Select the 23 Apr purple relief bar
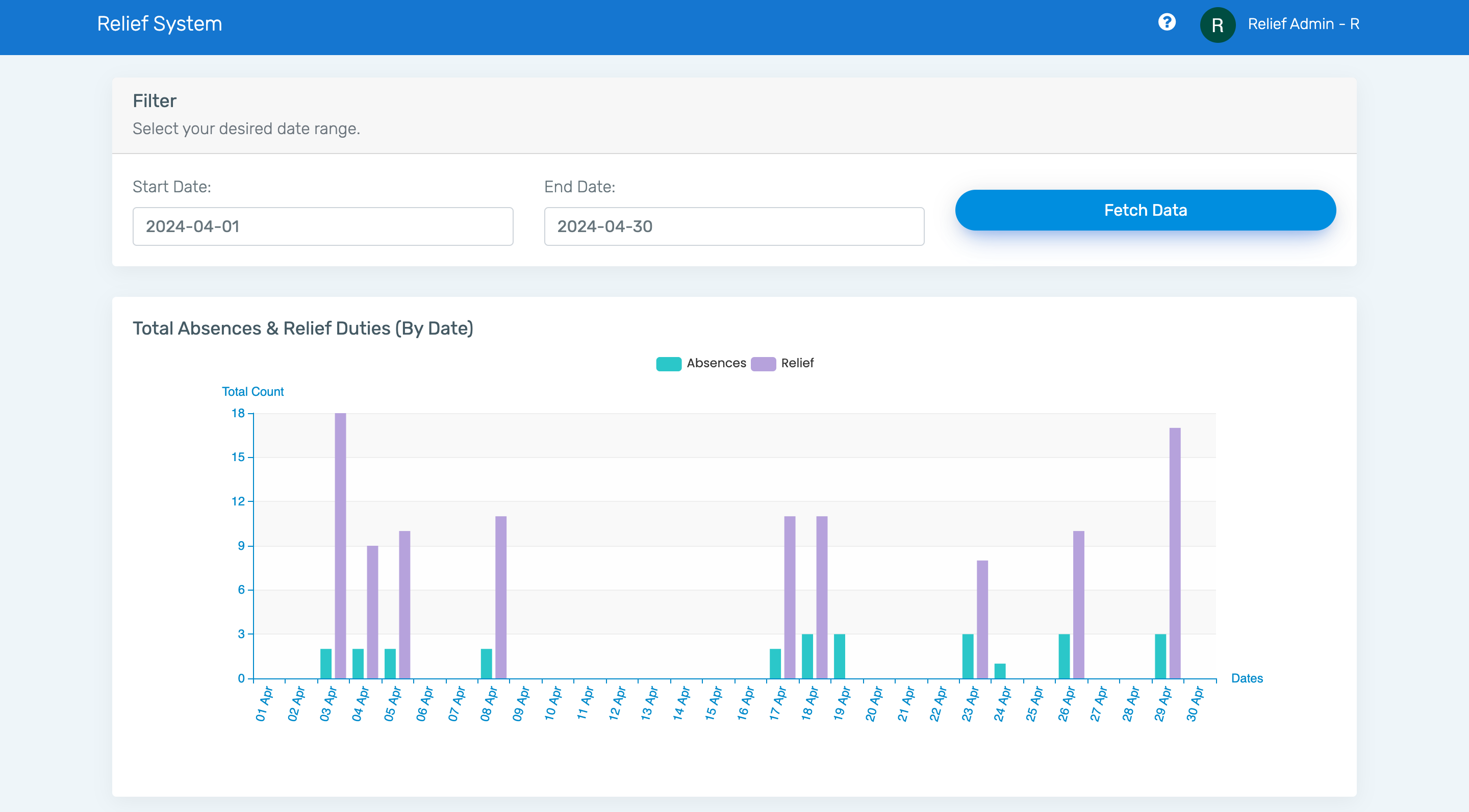 point(982,619)
